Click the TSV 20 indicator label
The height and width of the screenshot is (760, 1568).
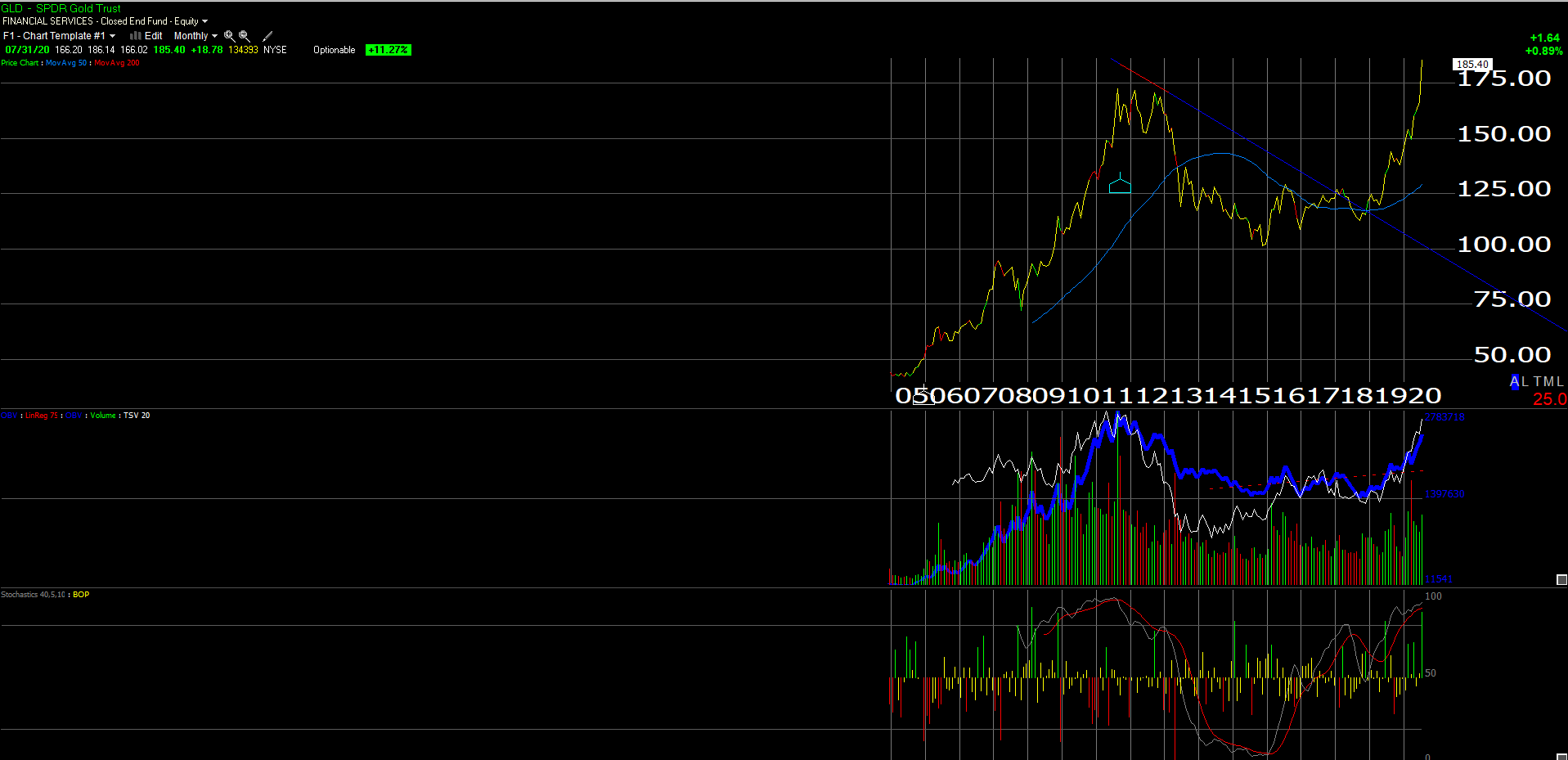coord(137,416)
